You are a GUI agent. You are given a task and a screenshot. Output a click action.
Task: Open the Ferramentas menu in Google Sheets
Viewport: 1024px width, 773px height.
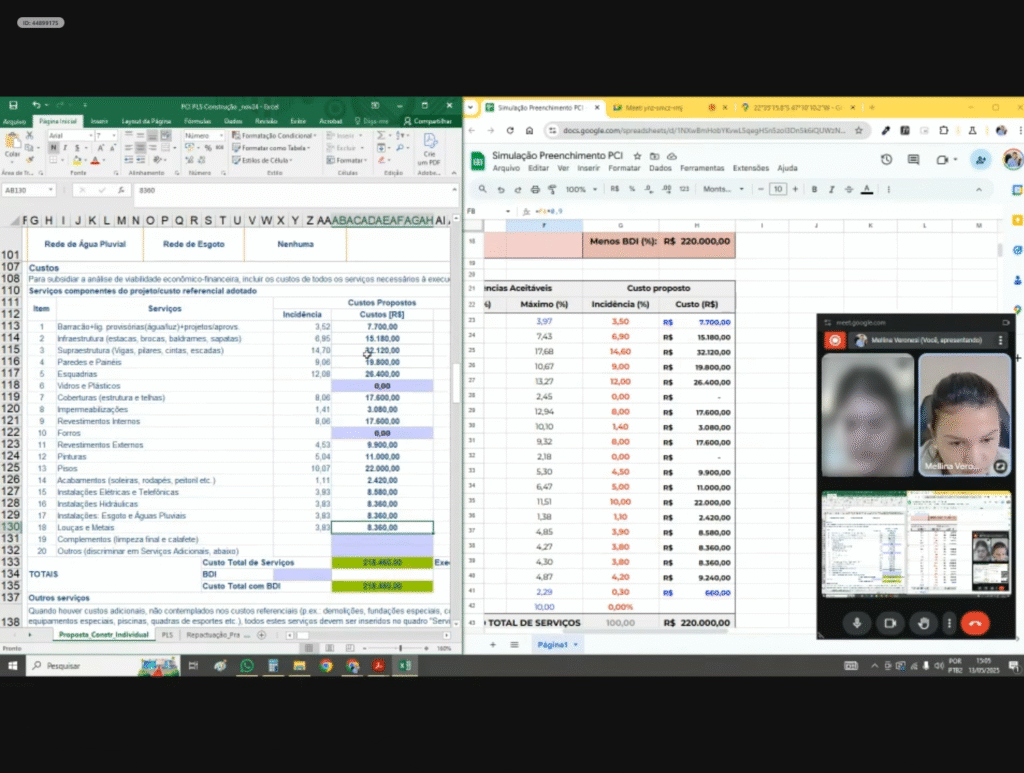pos(701,168)
